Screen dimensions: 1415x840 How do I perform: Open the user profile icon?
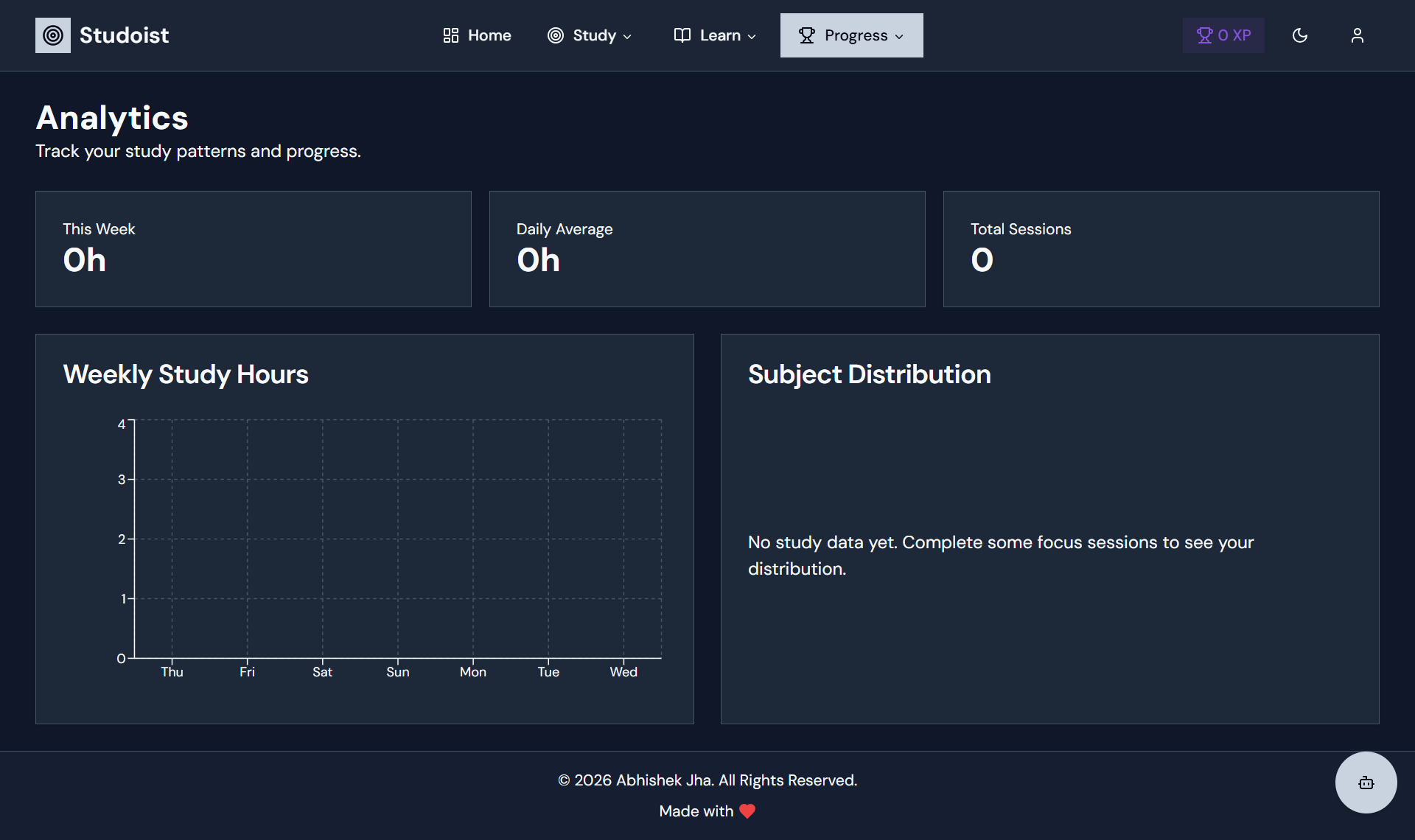[1358, 35]
